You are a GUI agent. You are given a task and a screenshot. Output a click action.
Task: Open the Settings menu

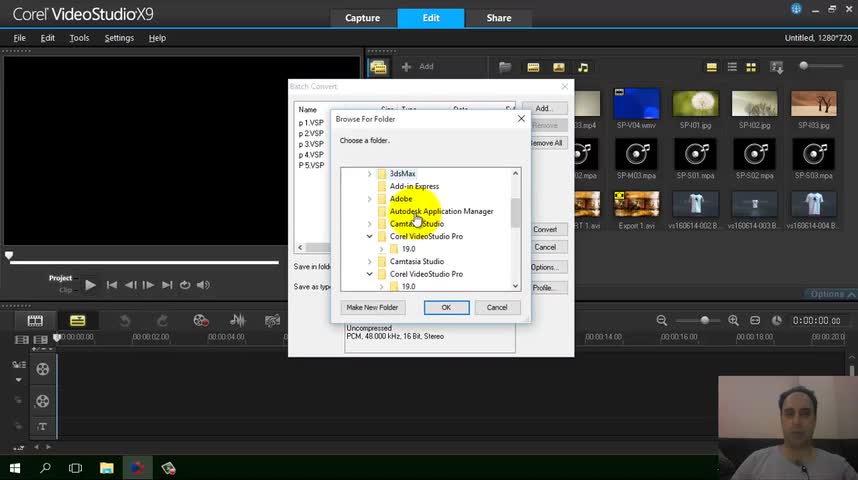119,38
